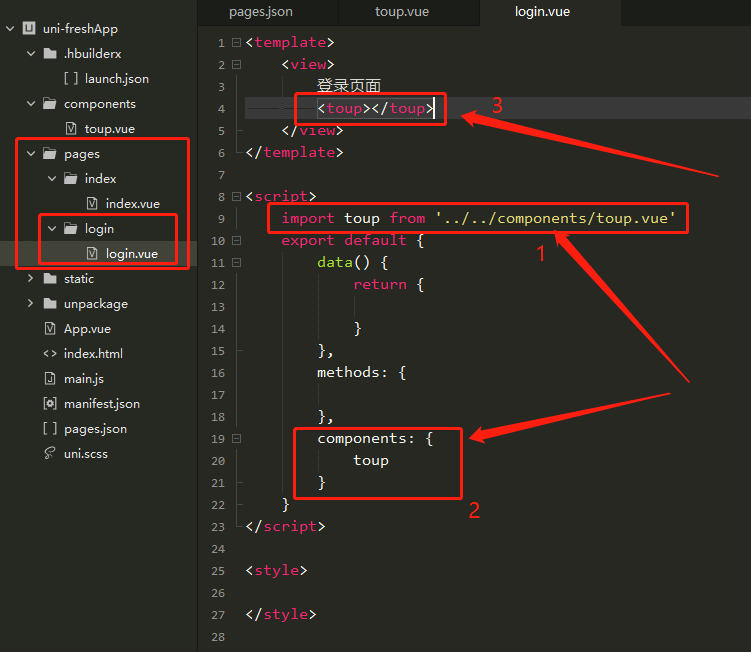Select login.vue in the file tree

coord(132,253)
